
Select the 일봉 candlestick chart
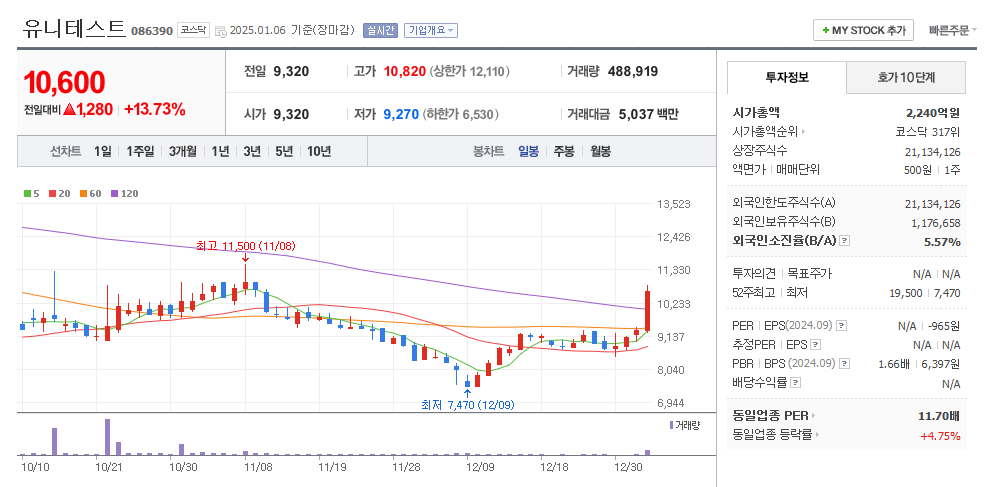[x=528, y=151]
